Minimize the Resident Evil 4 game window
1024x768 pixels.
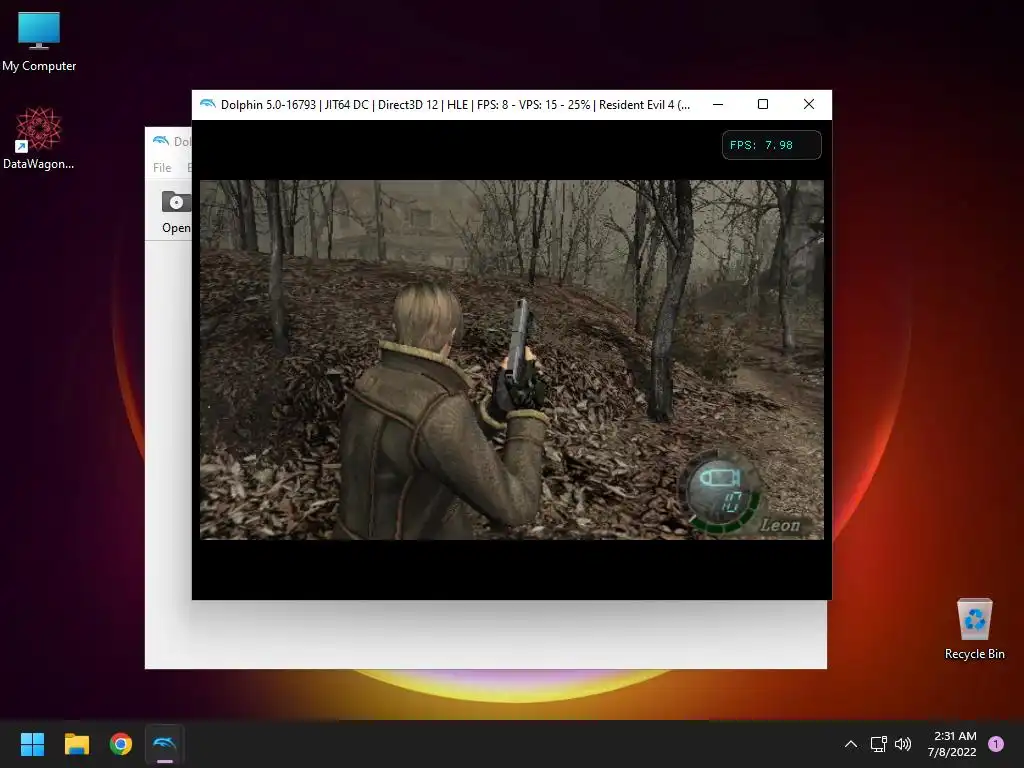718,104
